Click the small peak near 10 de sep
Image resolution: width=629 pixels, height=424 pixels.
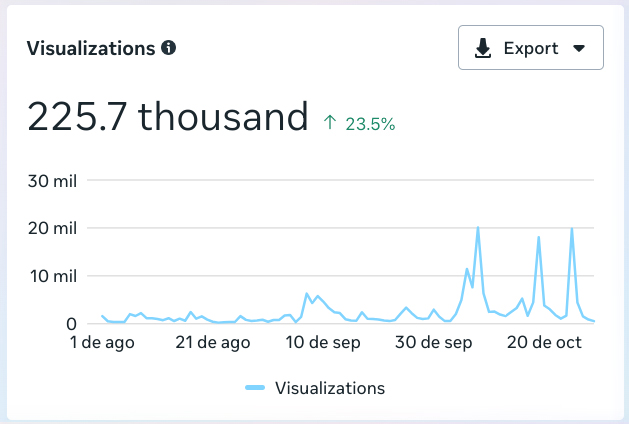307,294
